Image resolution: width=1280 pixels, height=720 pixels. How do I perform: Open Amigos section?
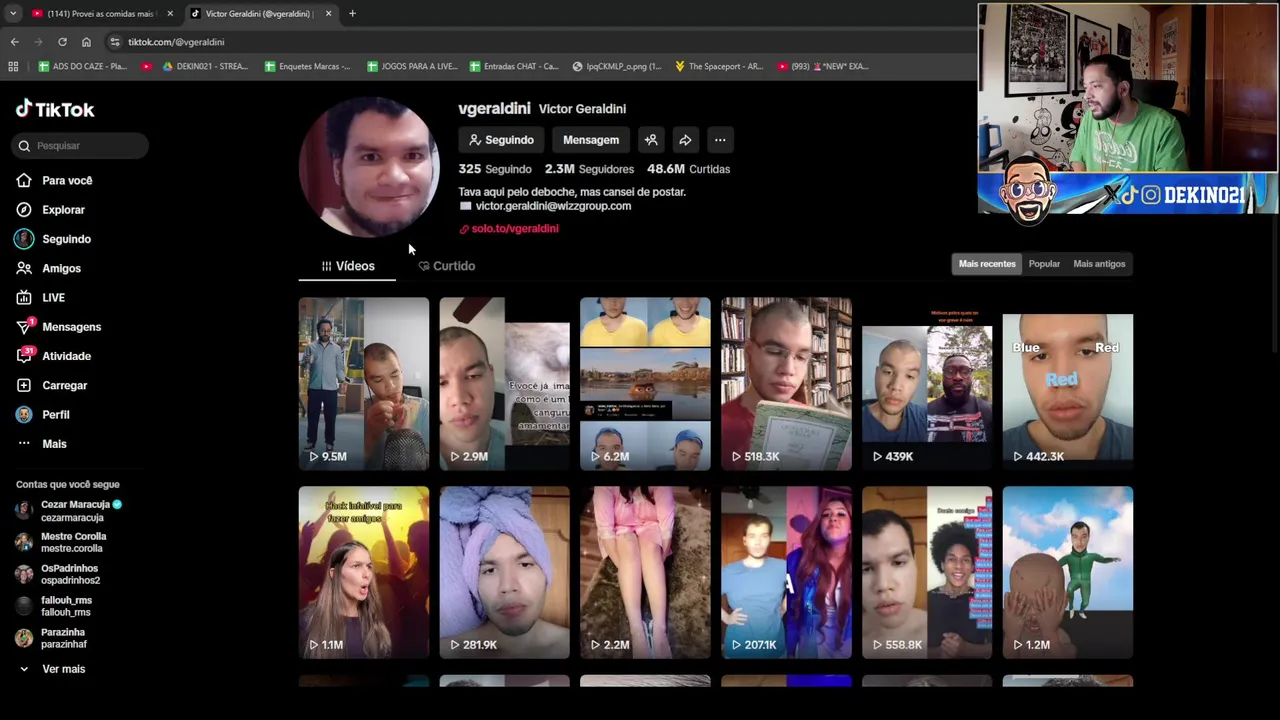click(48, 268)
